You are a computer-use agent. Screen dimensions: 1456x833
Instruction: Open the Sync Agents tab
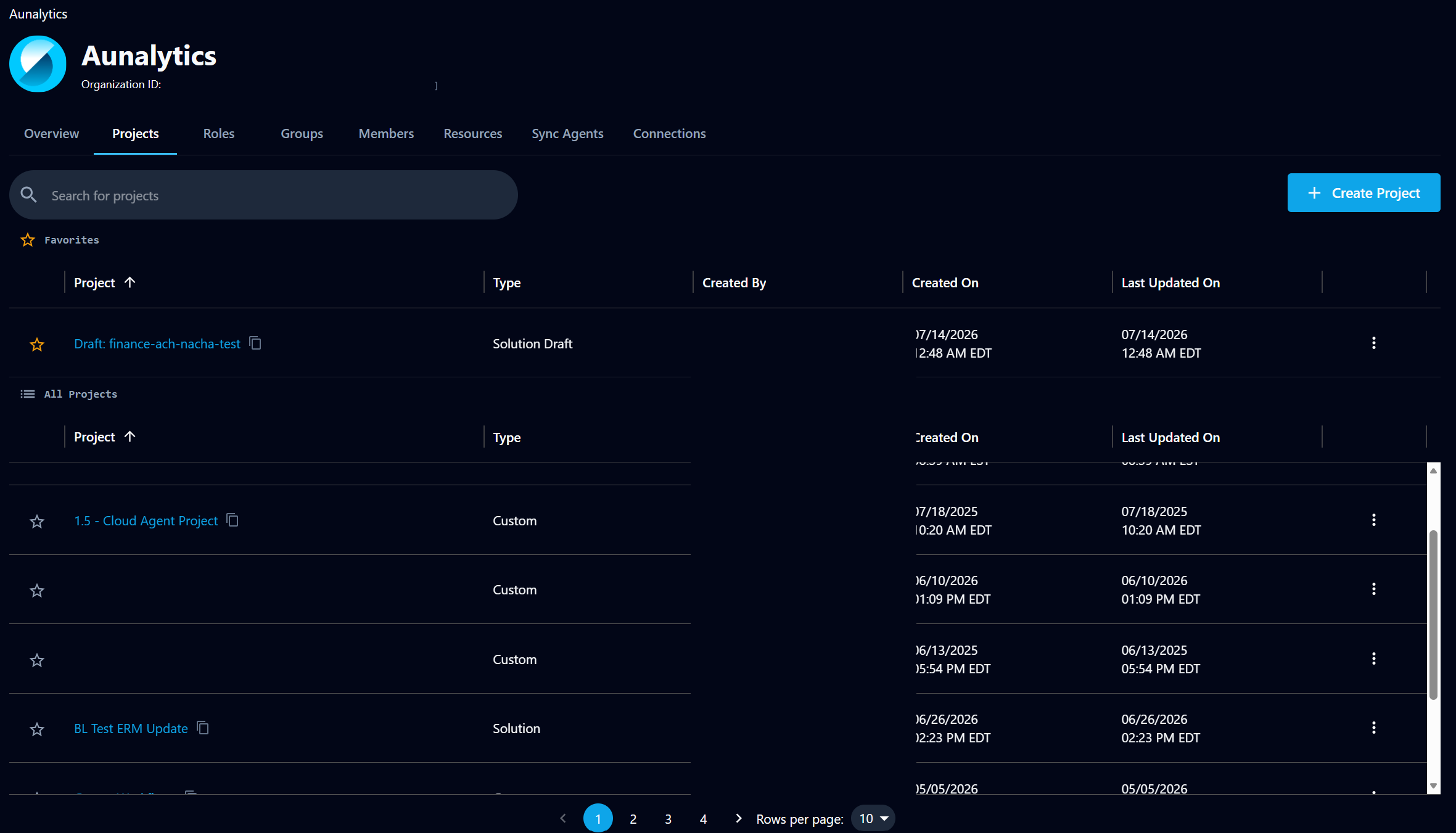coord(567,133)
